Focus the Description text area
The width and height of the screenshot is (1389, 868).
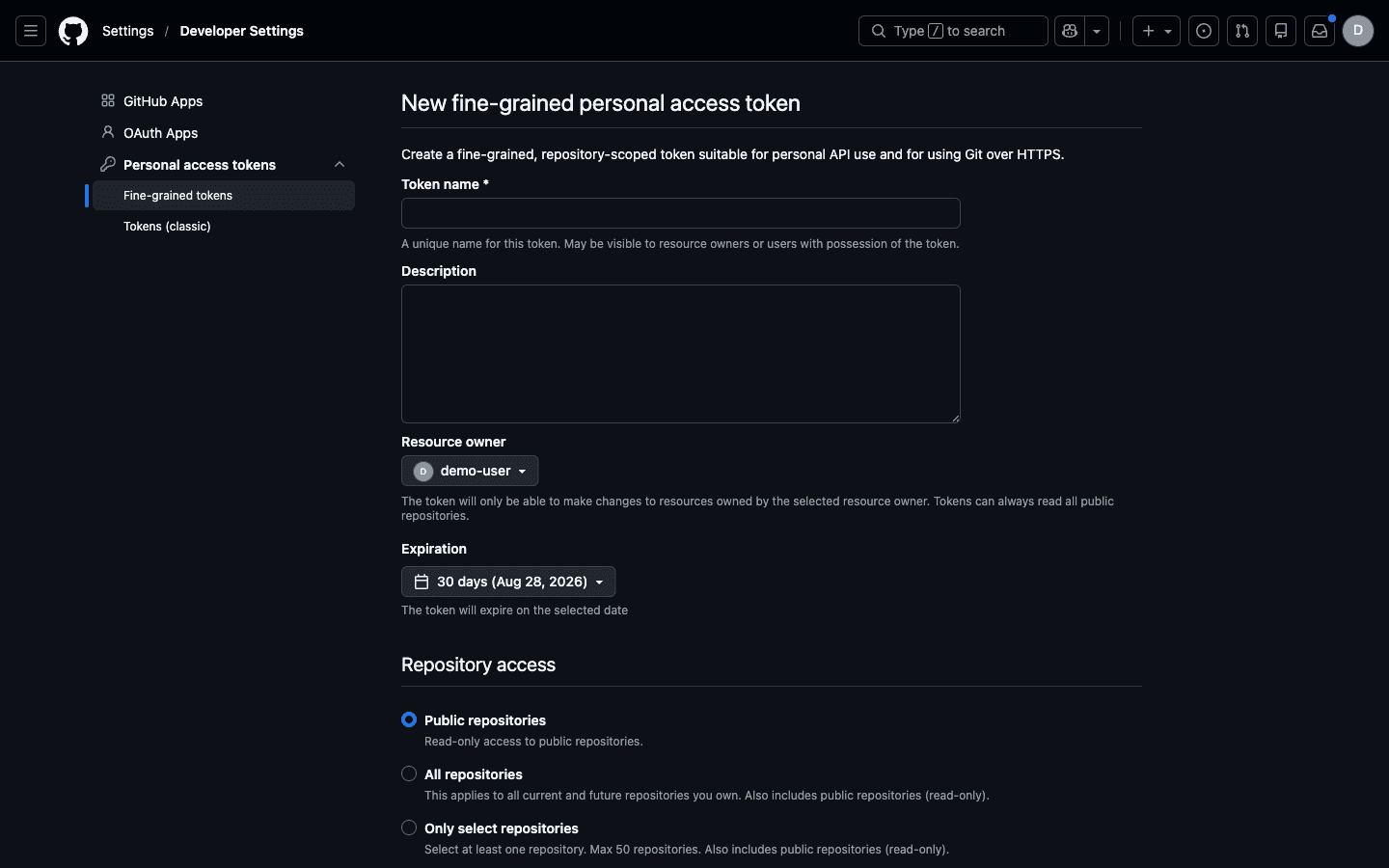[681, 354]
